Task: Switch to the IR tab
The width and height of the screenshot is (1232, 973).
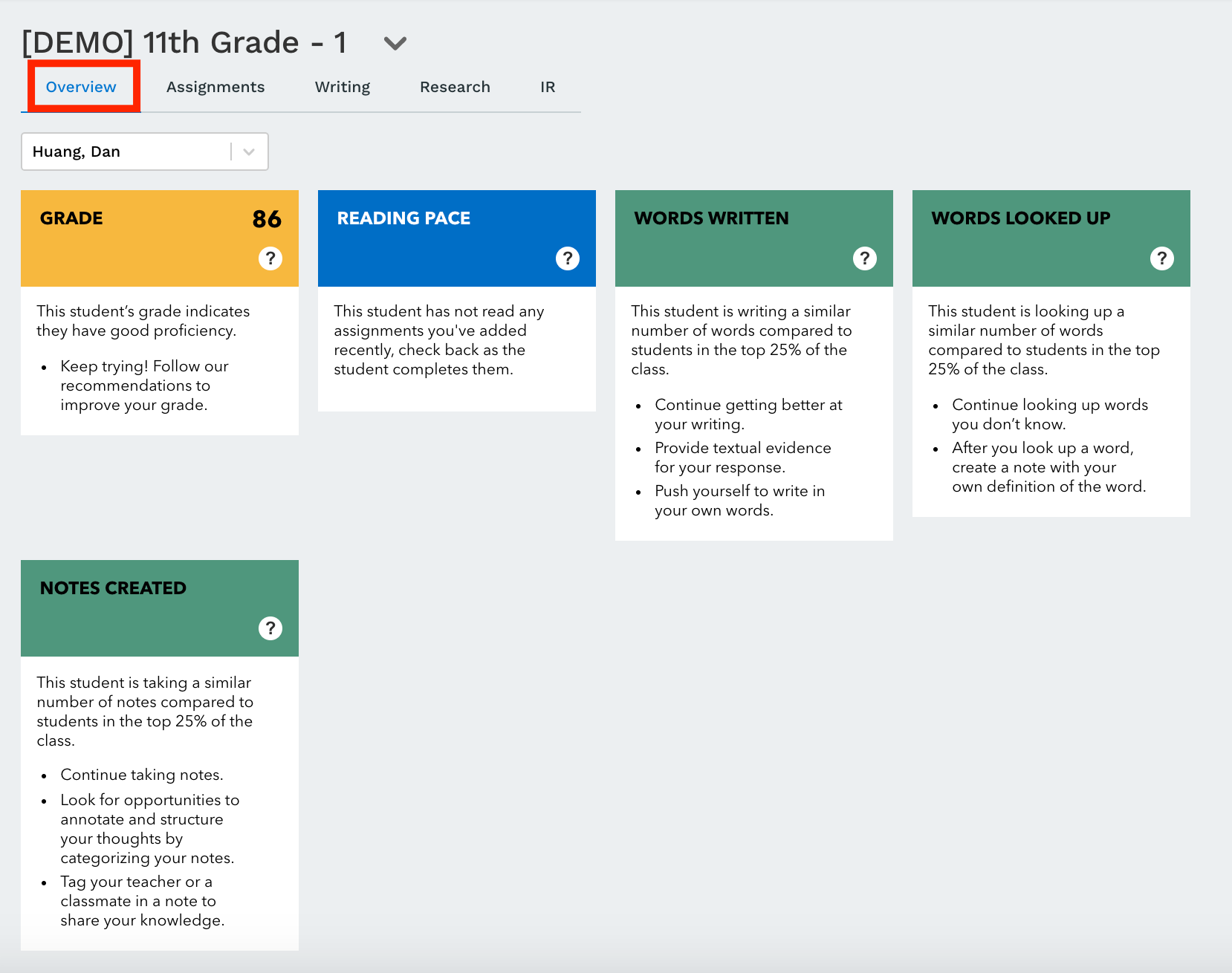Action: tap(548, 87)
